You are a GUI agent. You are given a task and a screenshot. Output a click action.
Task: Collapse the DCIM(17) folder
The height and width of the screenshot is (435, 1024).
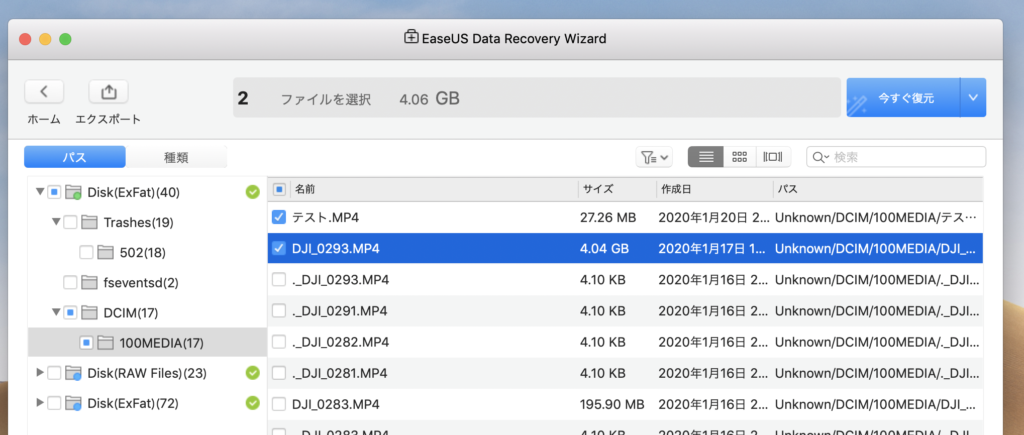(56, 312)
